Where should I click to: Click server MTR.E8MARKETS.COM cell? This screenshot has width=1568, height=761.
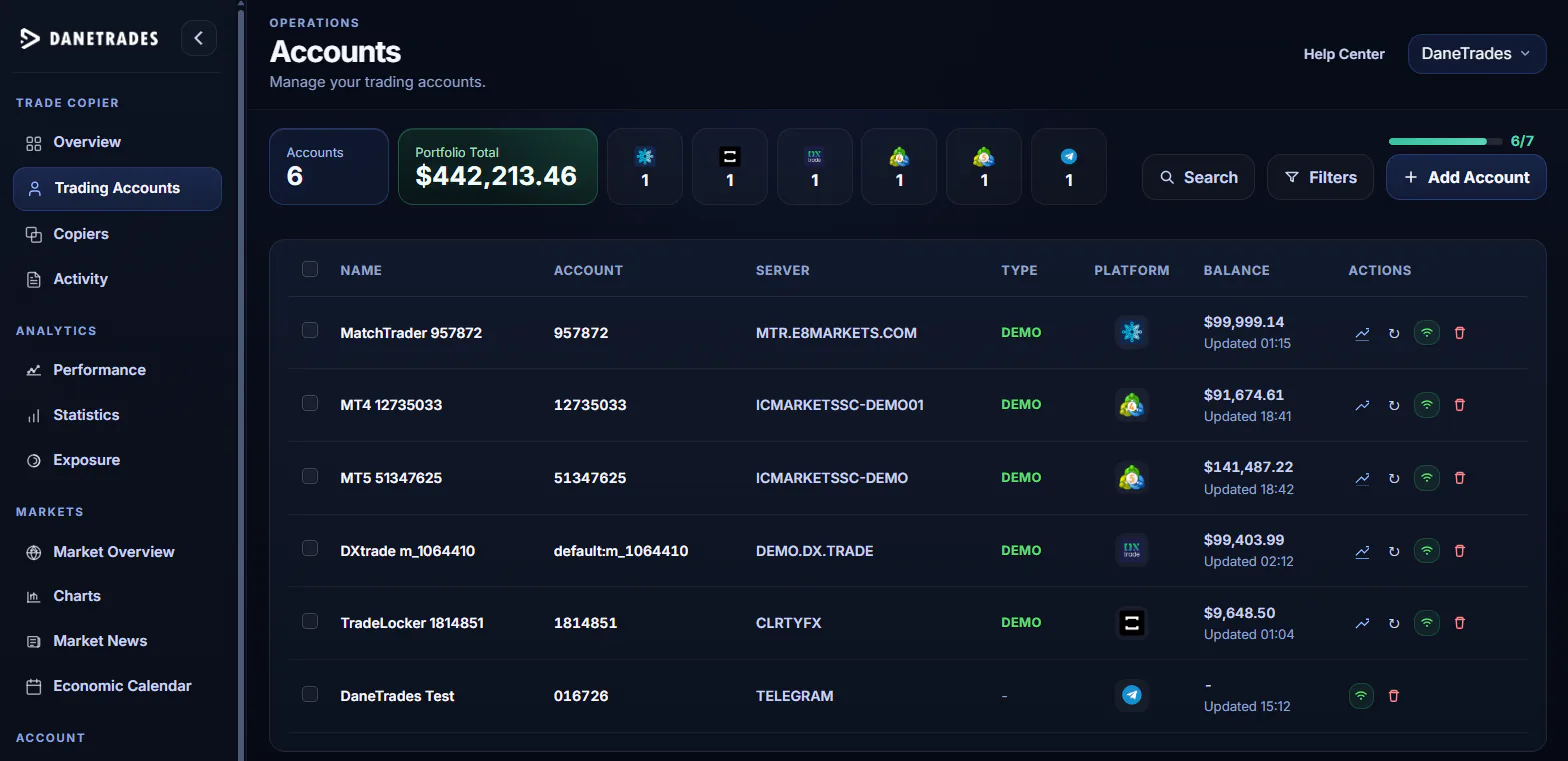836,333
